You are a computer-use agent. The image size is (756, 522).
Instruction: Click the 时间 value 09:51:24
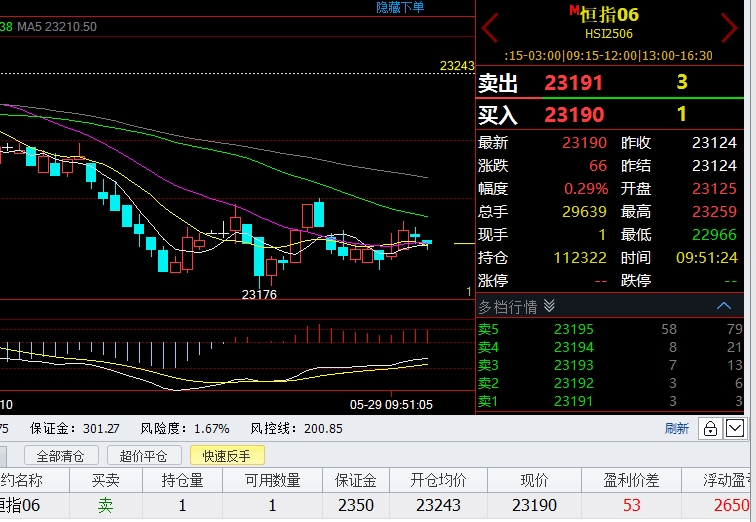click(706, 258)
